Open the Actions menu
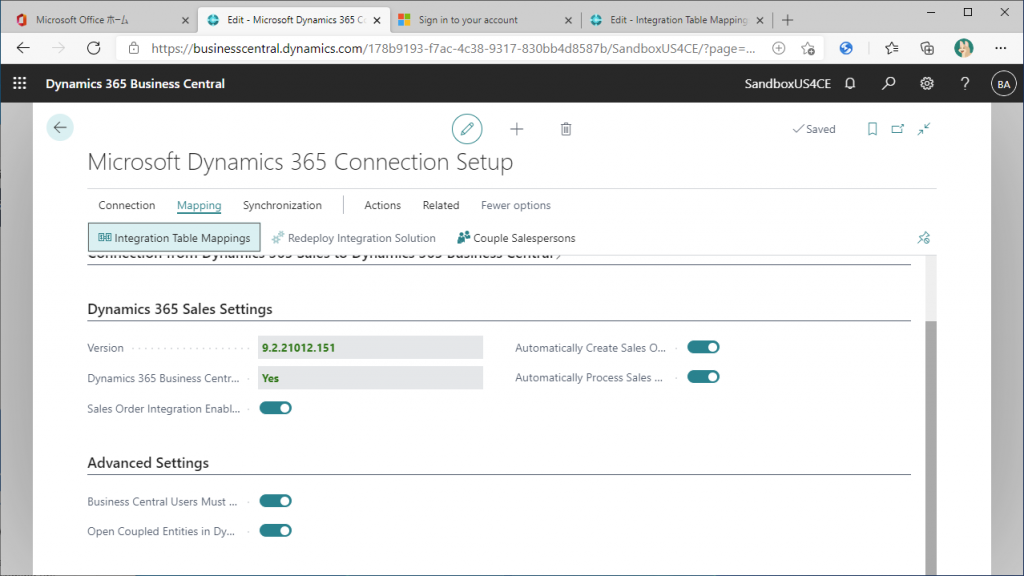Image resolution: width=1024 pixels, height=576 pixels. pyautogui.click(x=382, y=205)
